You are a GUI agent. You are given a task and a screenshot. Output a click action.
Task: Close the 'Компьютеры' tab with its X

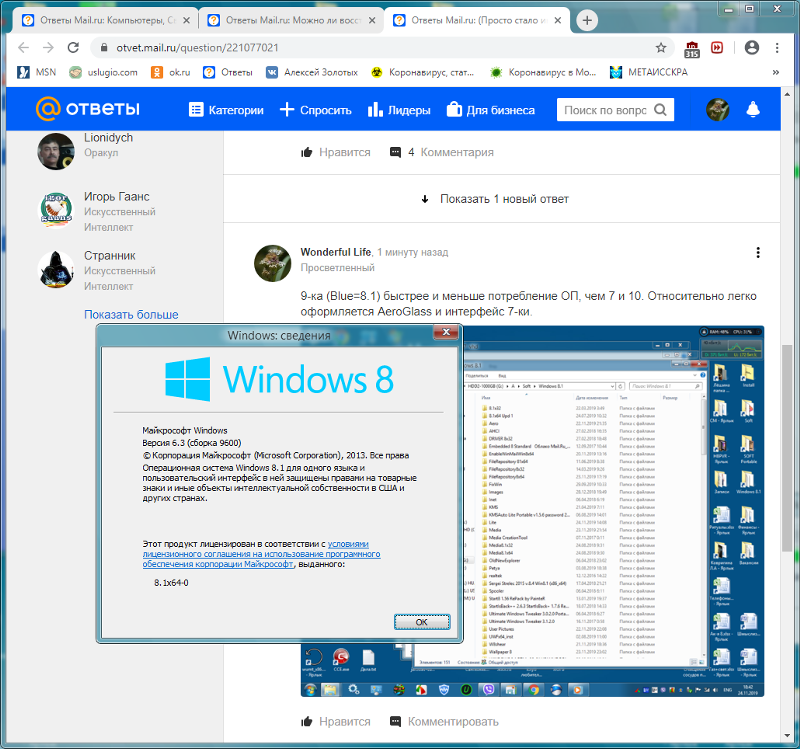(187, 20)
